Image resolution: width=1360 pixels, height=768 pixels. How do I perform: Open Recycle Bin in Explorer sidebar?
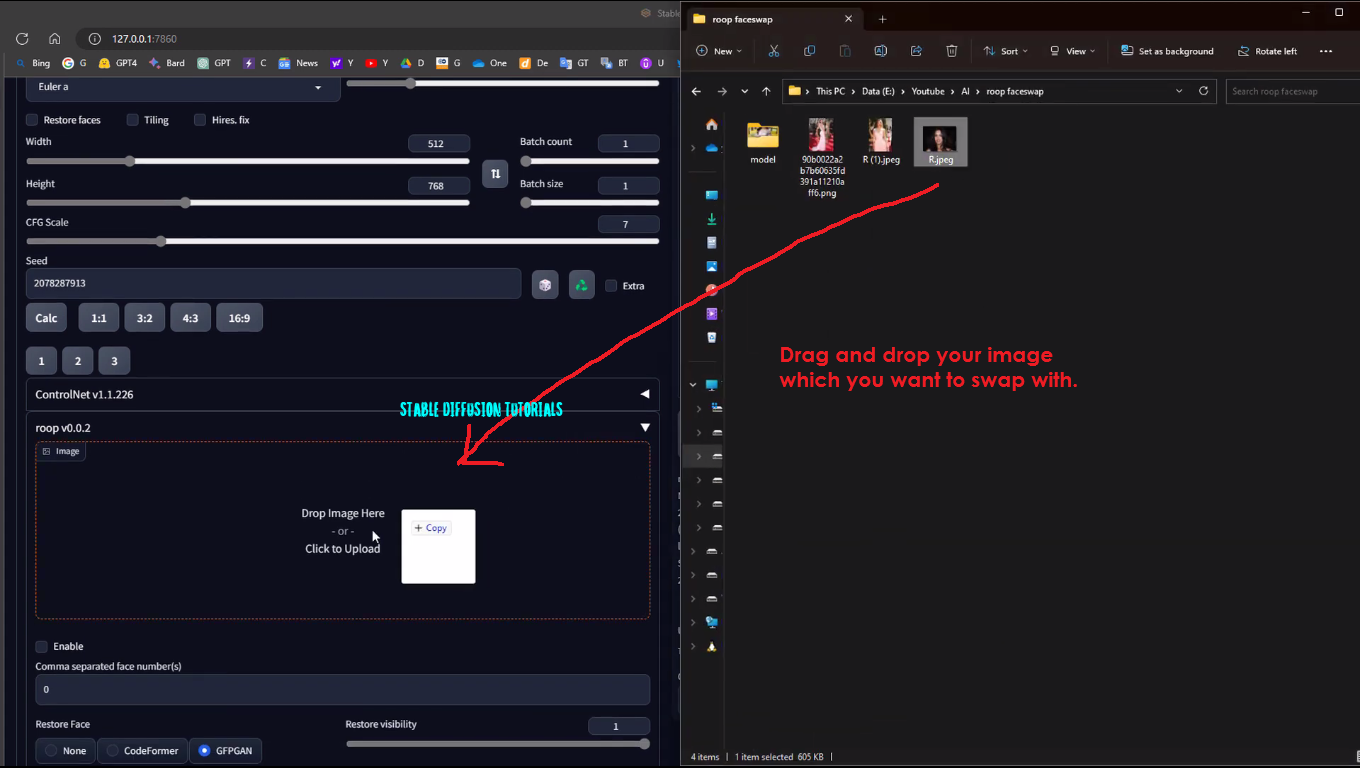click(x=712, y=338)
